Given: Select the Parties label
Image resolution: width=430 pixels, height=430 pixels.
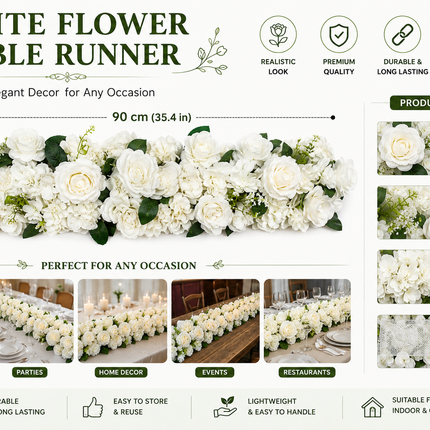Looking at the screenshot, I should (30, 372).
